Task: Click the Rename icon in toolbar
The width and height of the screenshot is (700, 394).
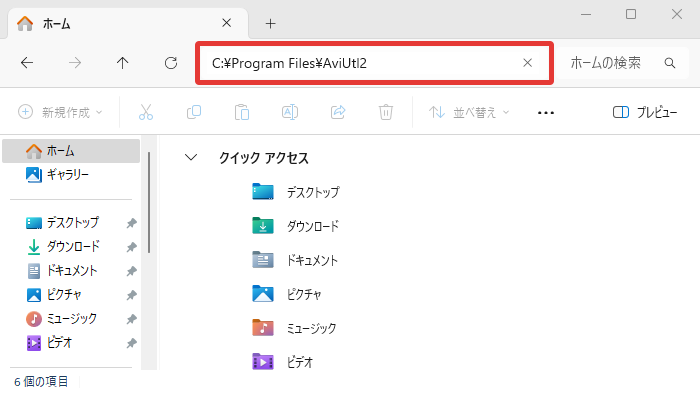Action: (x=290, y=112)
